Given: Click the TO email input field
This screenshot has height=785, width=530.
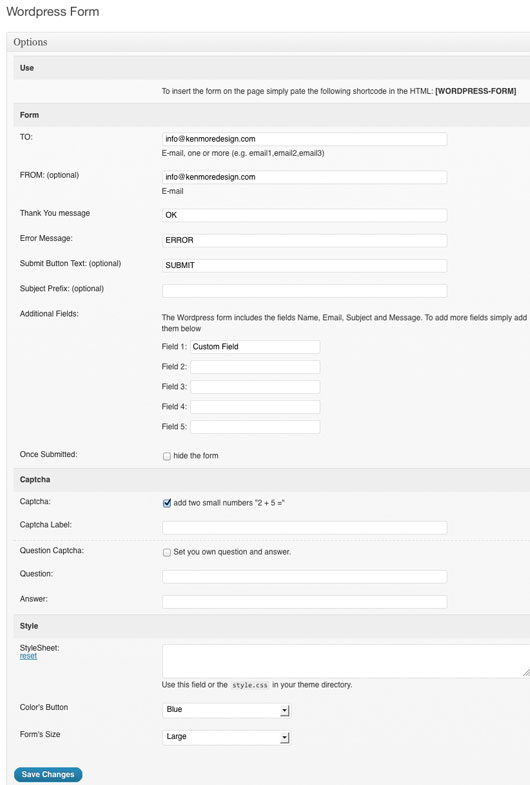Looking at the screenshot, I should [x=304, y=139].
